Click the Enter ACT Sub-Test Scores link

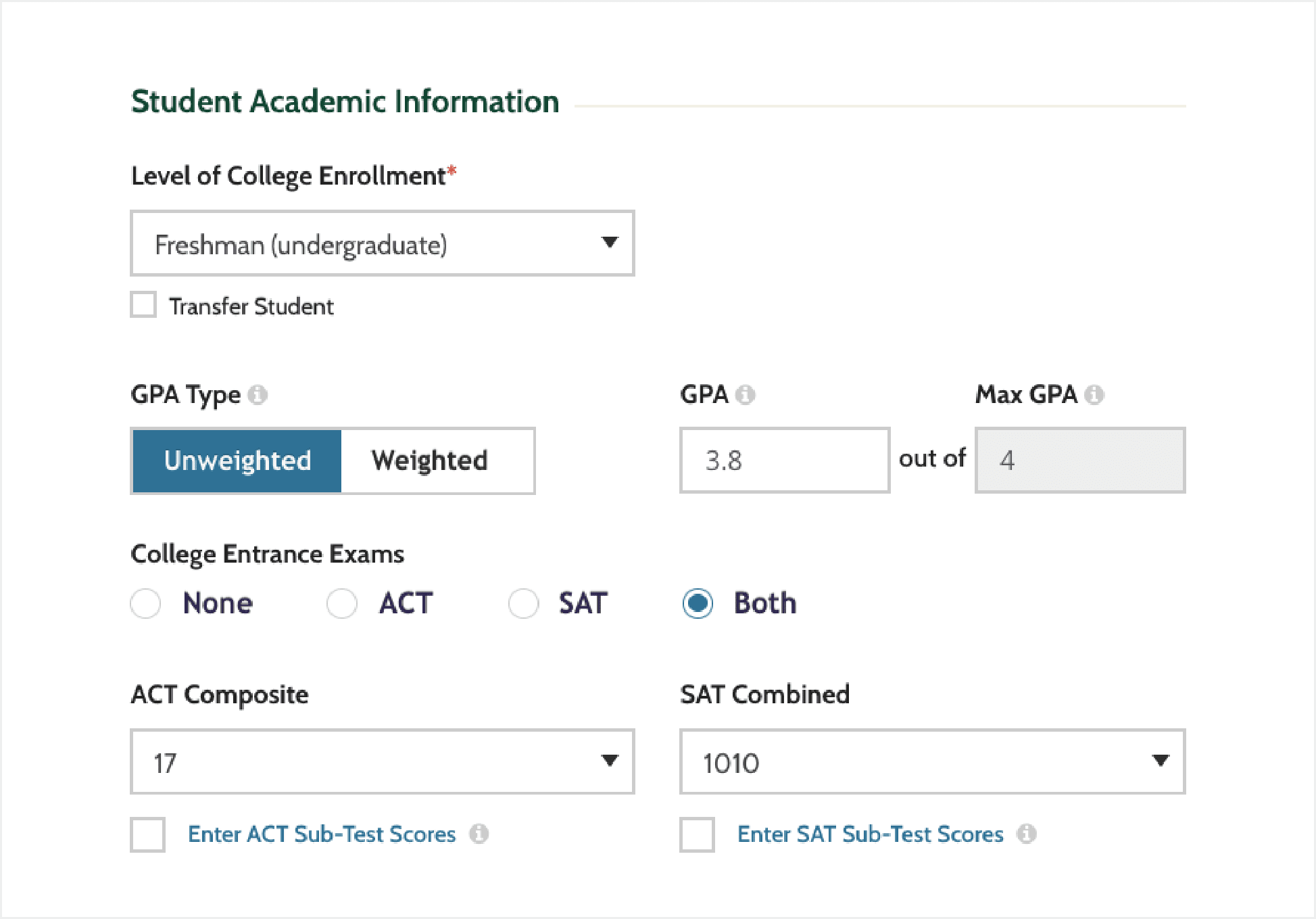(x=322, y=834)
